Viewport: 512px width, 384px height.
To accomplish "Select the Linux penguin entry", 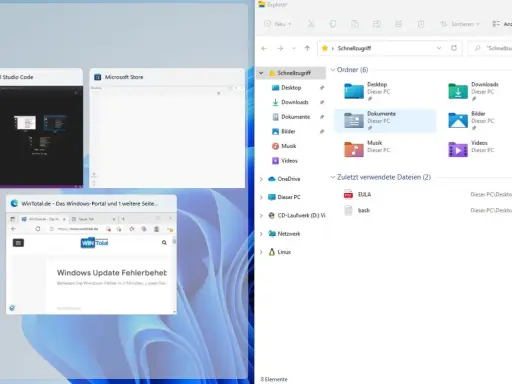I will tap(280, 252).
